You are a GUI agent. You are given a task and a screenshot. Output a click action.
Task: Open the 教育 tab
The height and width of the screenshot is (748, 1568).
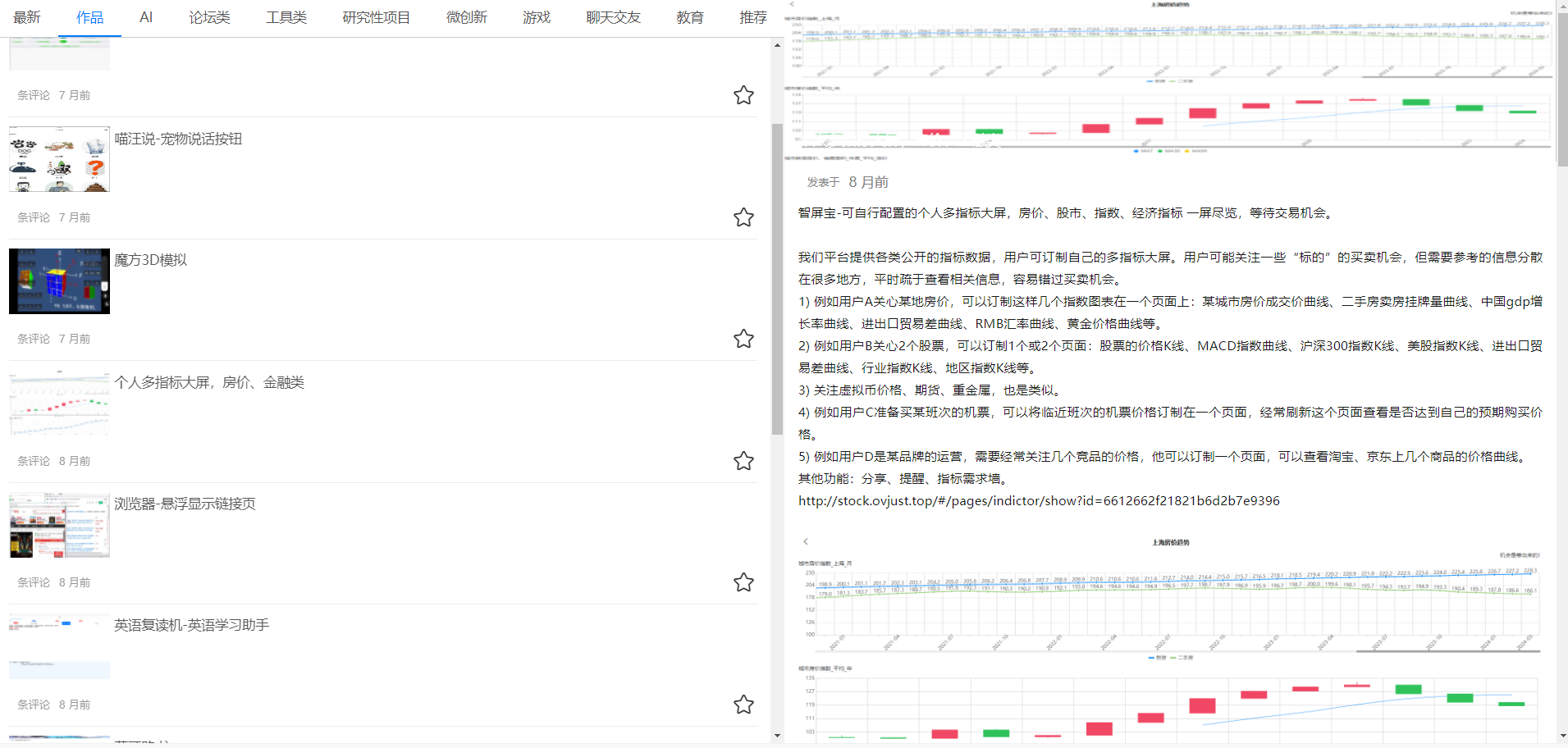pyautogui.click(x=690, y=17)
